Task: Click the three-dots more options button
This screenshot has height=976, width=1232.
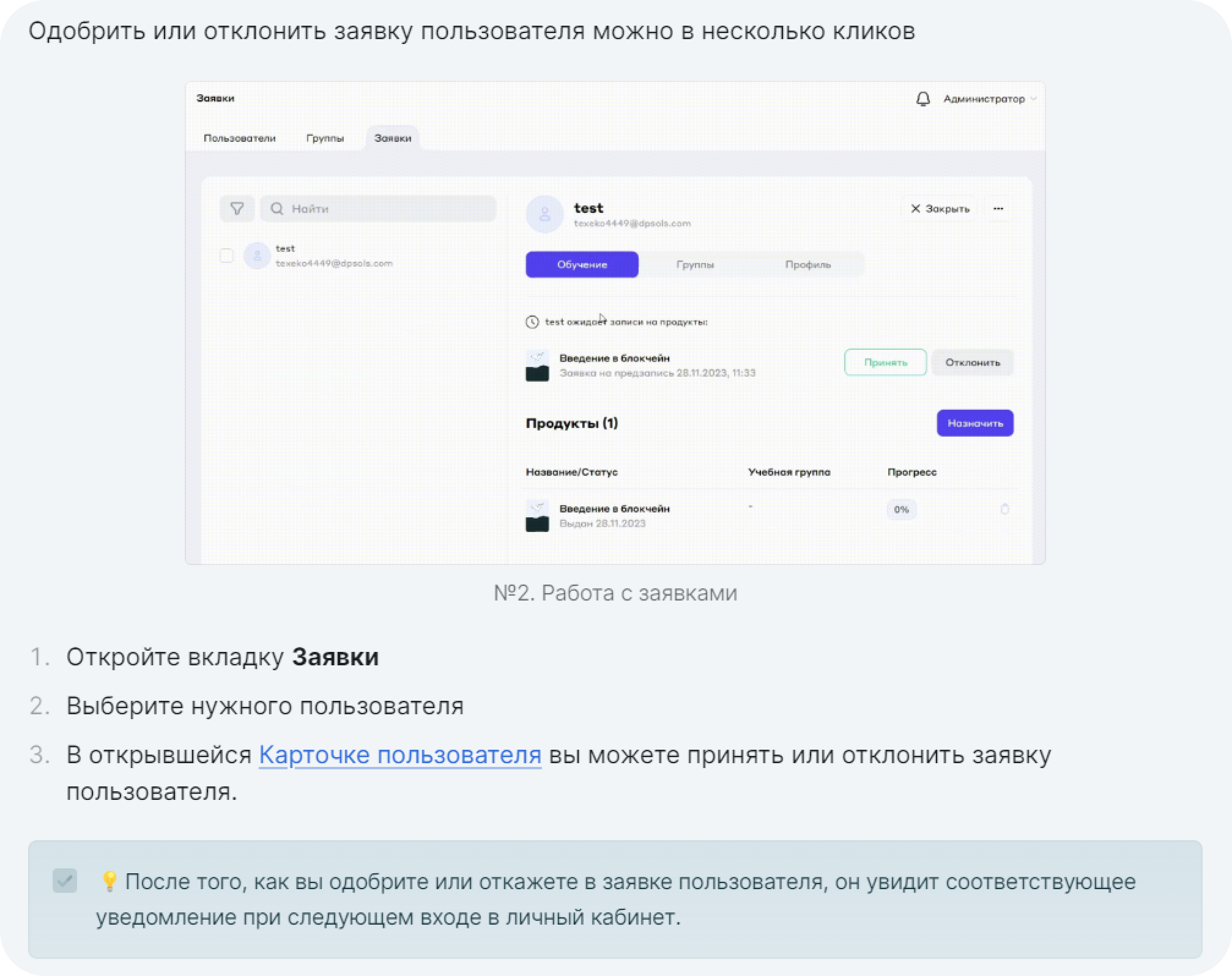Action: (x=998, y=209)
